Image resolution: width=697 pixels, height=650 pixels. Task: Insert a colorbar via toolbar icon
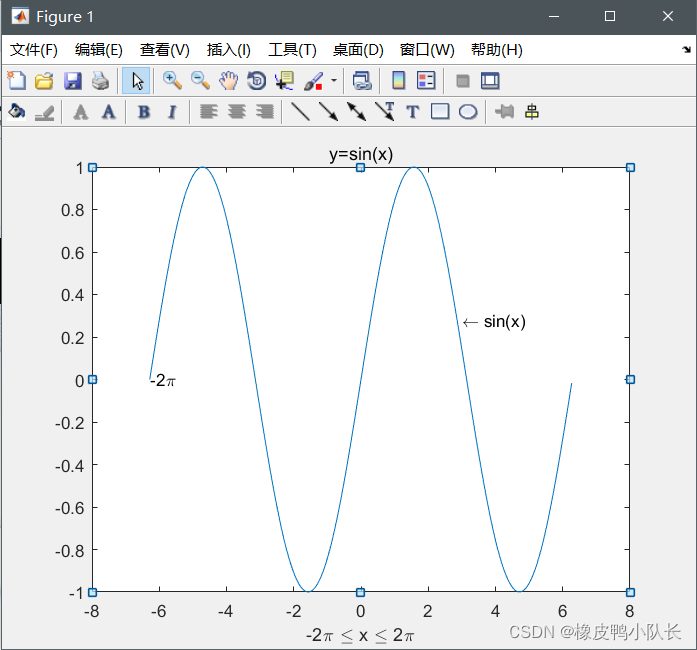pos(399,81)
